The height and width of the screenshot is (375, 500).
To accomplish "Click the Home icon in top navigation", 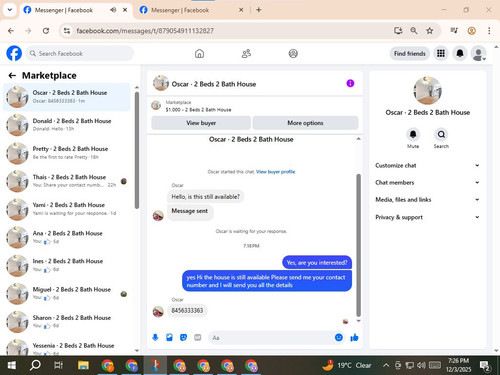I will click(199, 54).
